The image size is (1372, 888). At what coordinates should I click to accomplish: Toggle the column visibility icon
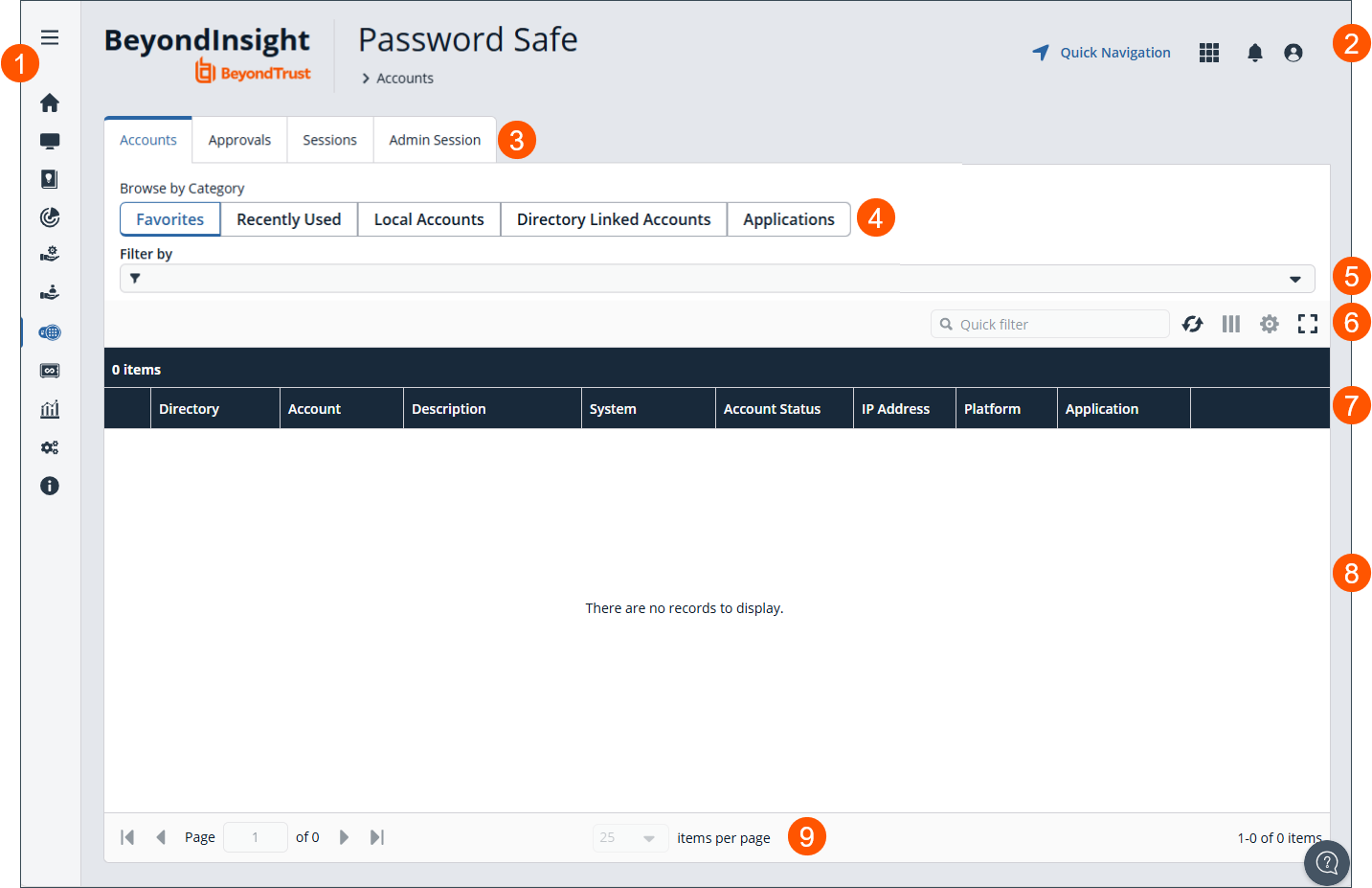click(1230, 324)
